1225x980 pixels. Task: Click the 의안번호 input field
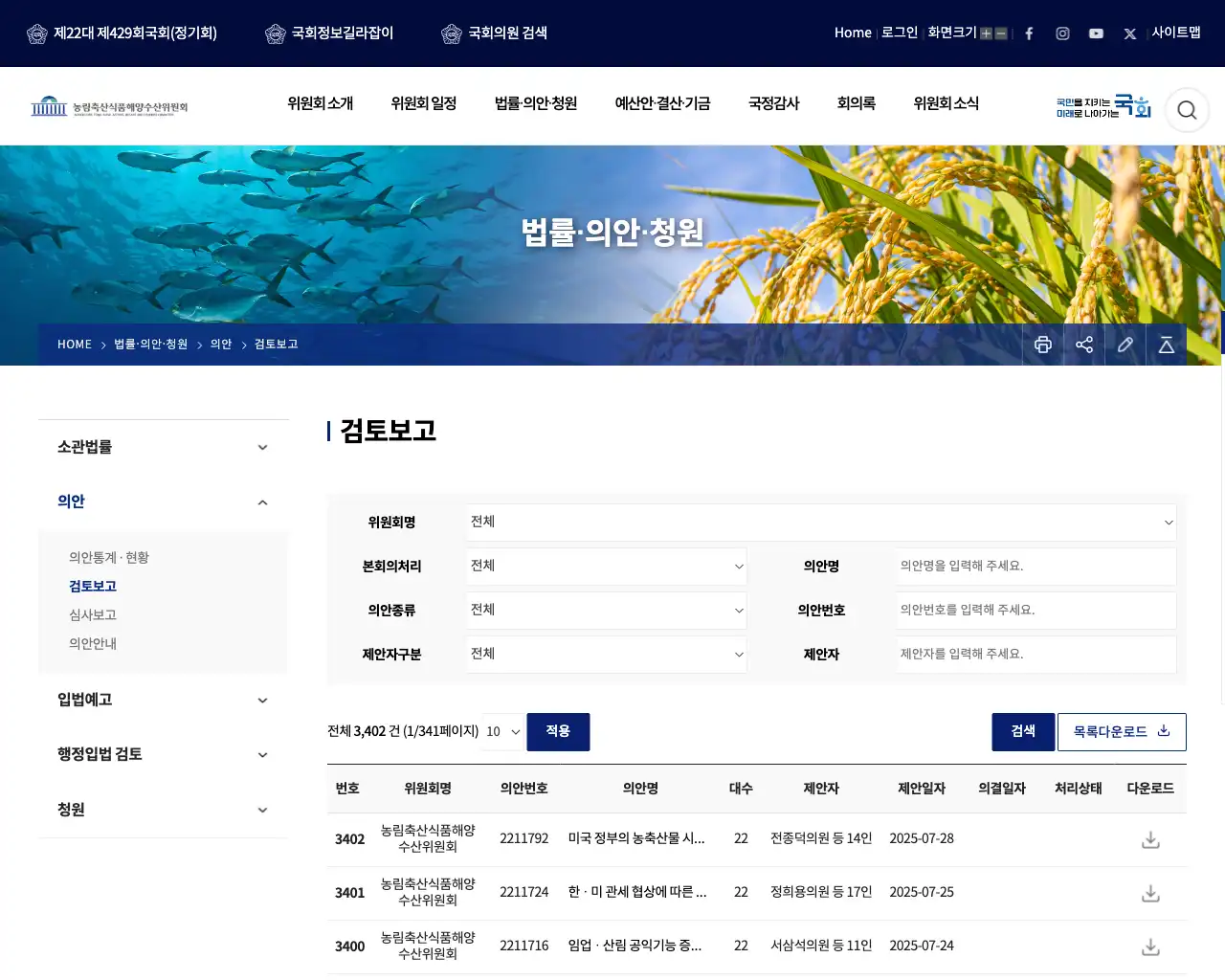(x=1036, y=611)
